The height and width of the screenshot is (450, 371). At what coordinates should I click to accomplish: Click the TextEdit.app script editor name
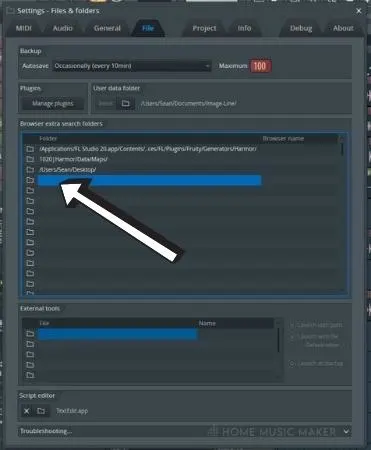click(x=72, y=411)
